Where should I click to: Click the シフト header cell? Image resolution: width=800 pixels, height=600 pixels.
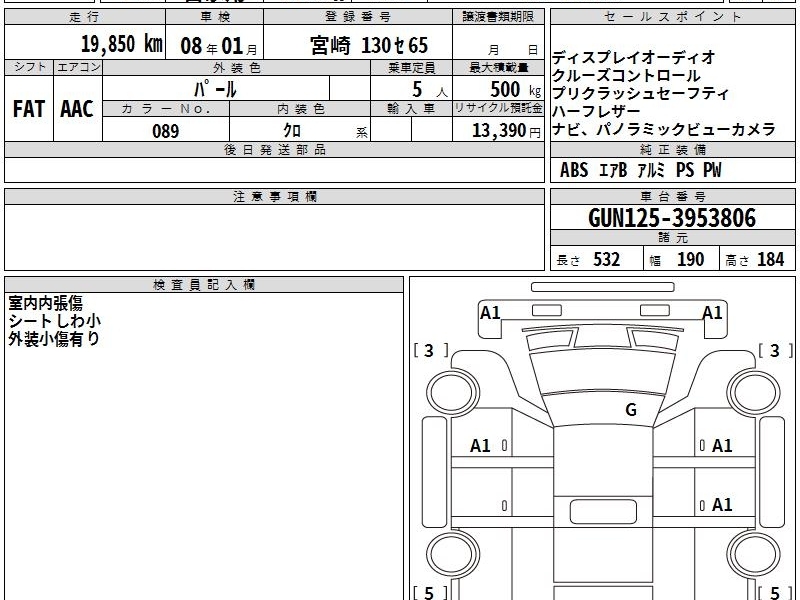click(x=29, y=67)
